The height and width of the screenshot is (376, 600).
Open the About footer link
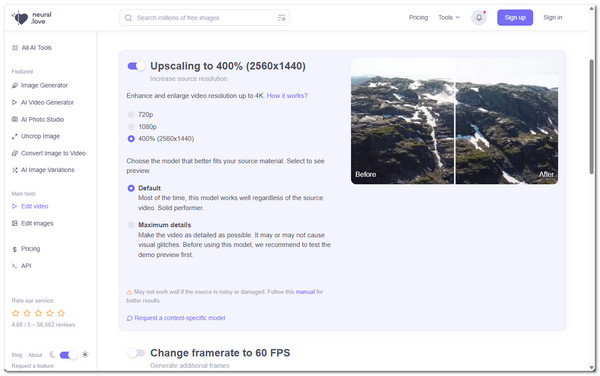[x=35, y=355]
